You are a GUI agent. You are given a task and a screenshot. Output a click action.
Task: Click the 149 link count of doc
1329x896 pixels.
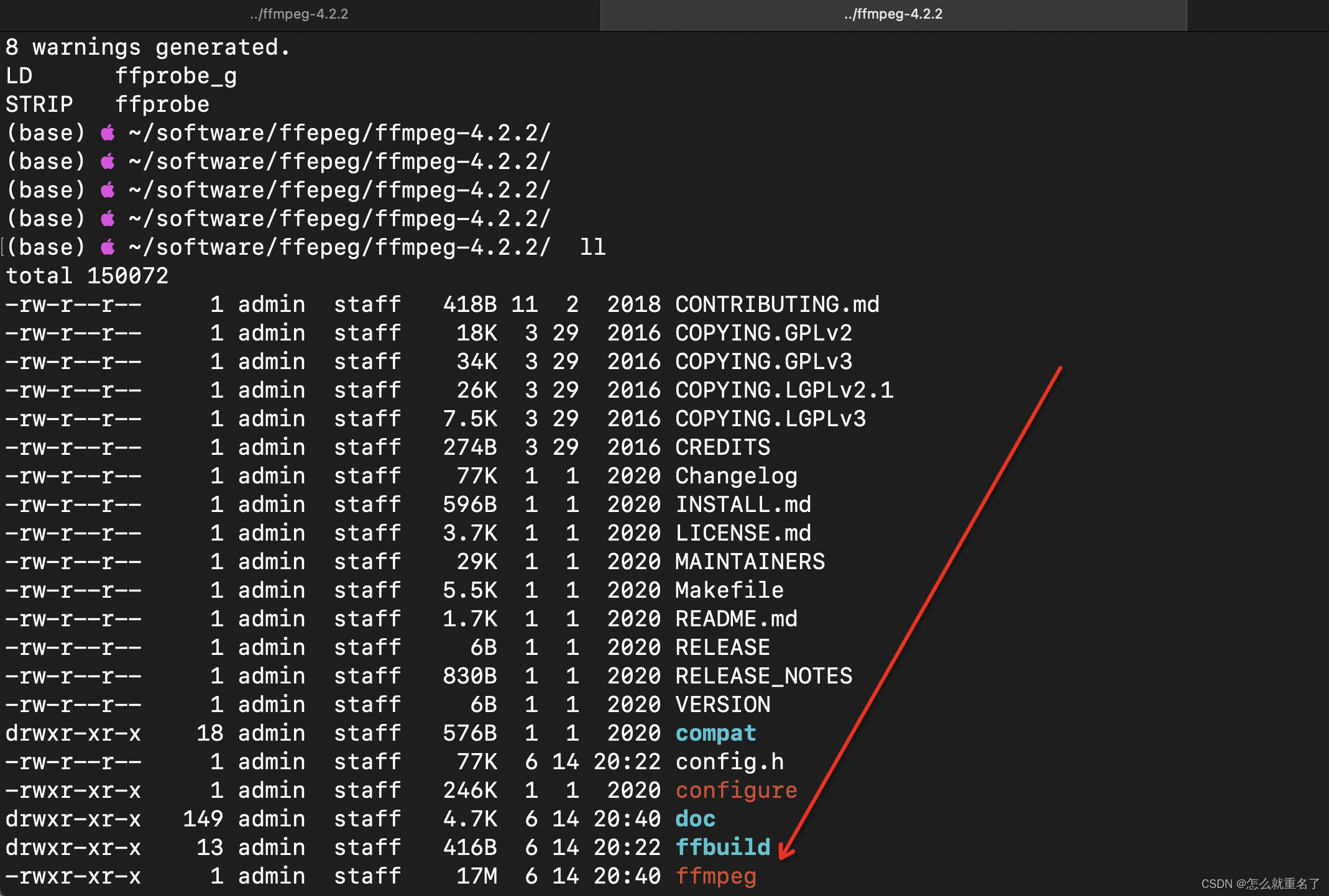[x=203, y=819]
